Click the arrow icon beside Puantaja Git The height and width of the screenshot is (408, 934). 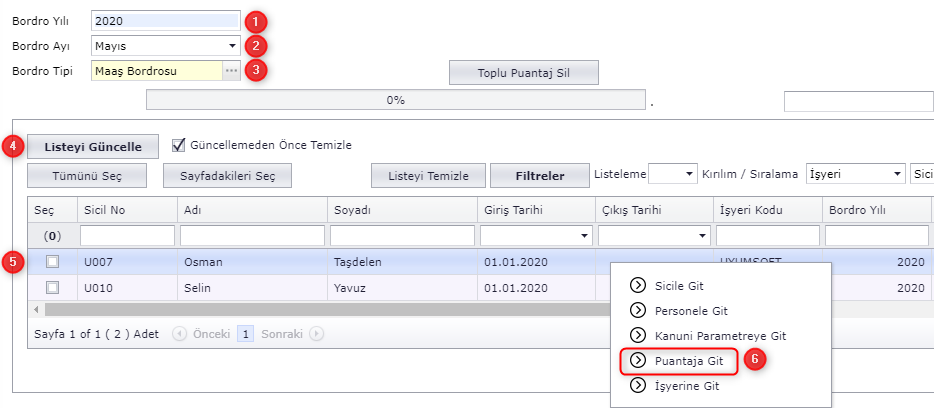click(638, 360)
